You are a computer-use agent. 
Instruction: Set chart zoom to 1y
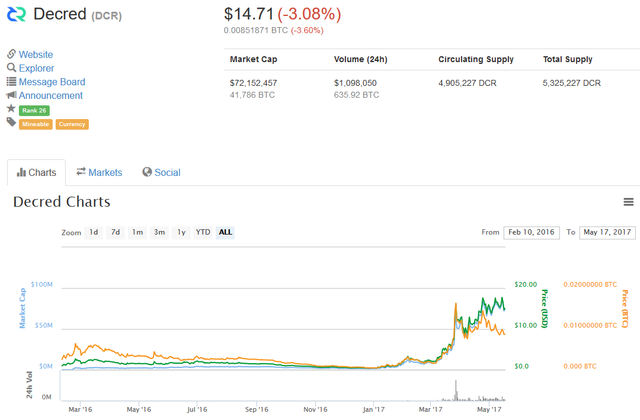pos(181,232)
